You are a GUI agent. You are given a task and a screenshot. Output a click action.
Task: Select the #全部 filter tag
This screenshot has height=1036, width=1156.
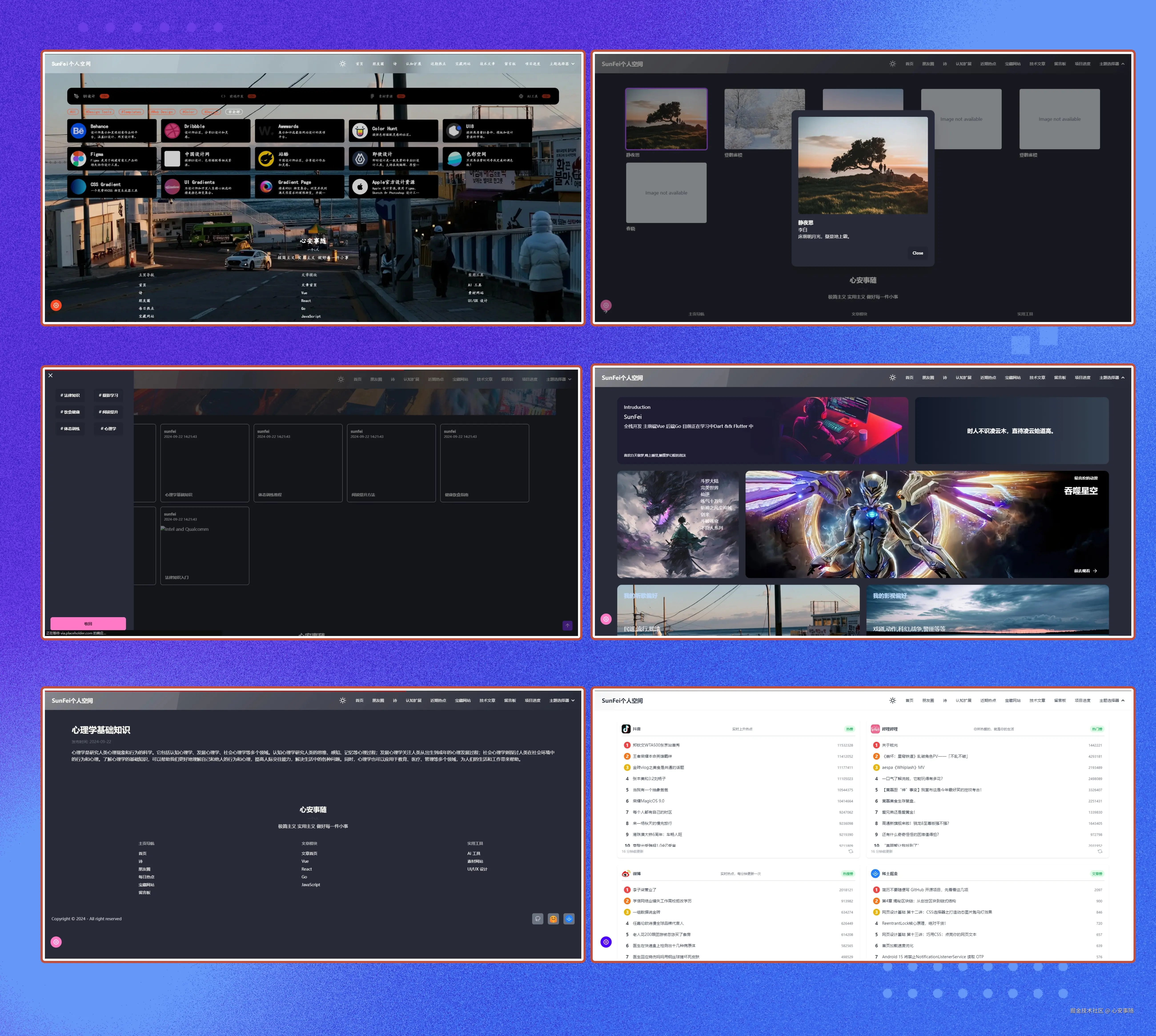coord(234,112)
